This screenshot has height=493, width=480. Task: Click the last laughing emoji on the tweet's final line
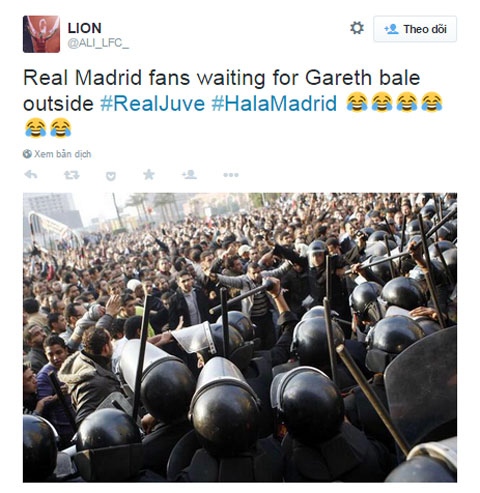coord(61,128)
